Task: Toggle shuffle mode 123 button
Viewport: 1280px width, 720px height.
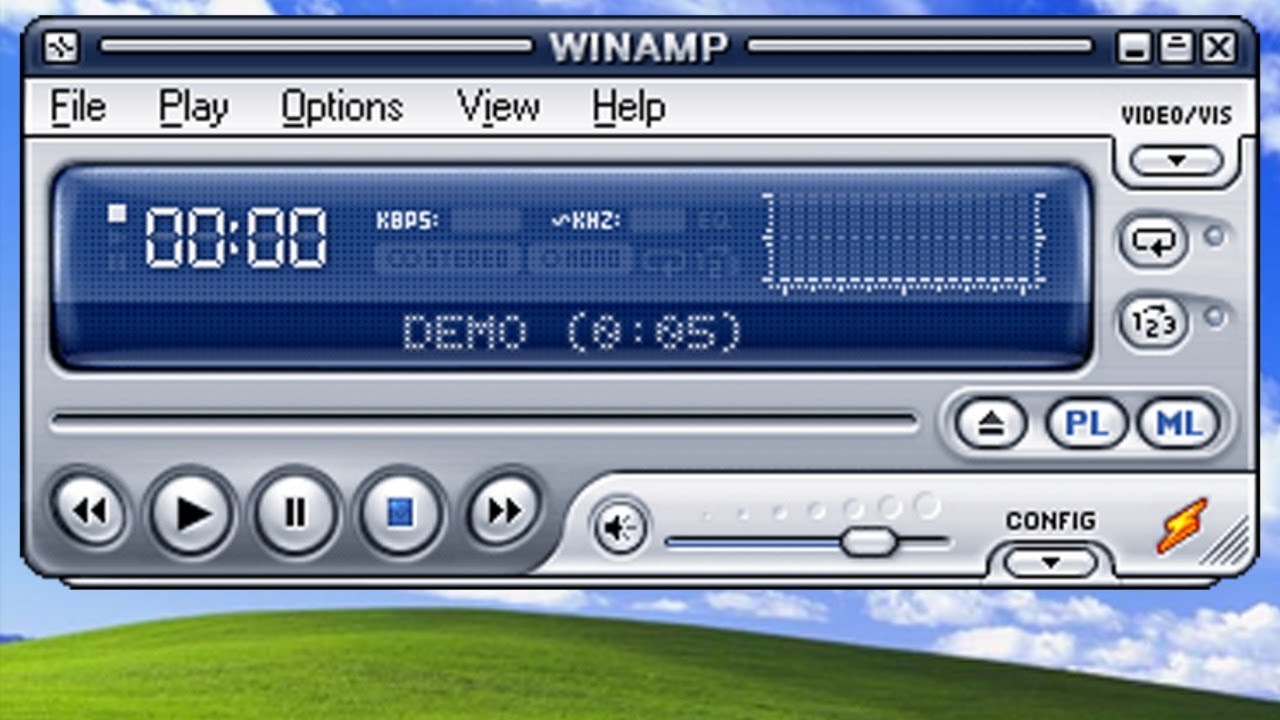Action: pyautogui.click(x=1154, y=323)
